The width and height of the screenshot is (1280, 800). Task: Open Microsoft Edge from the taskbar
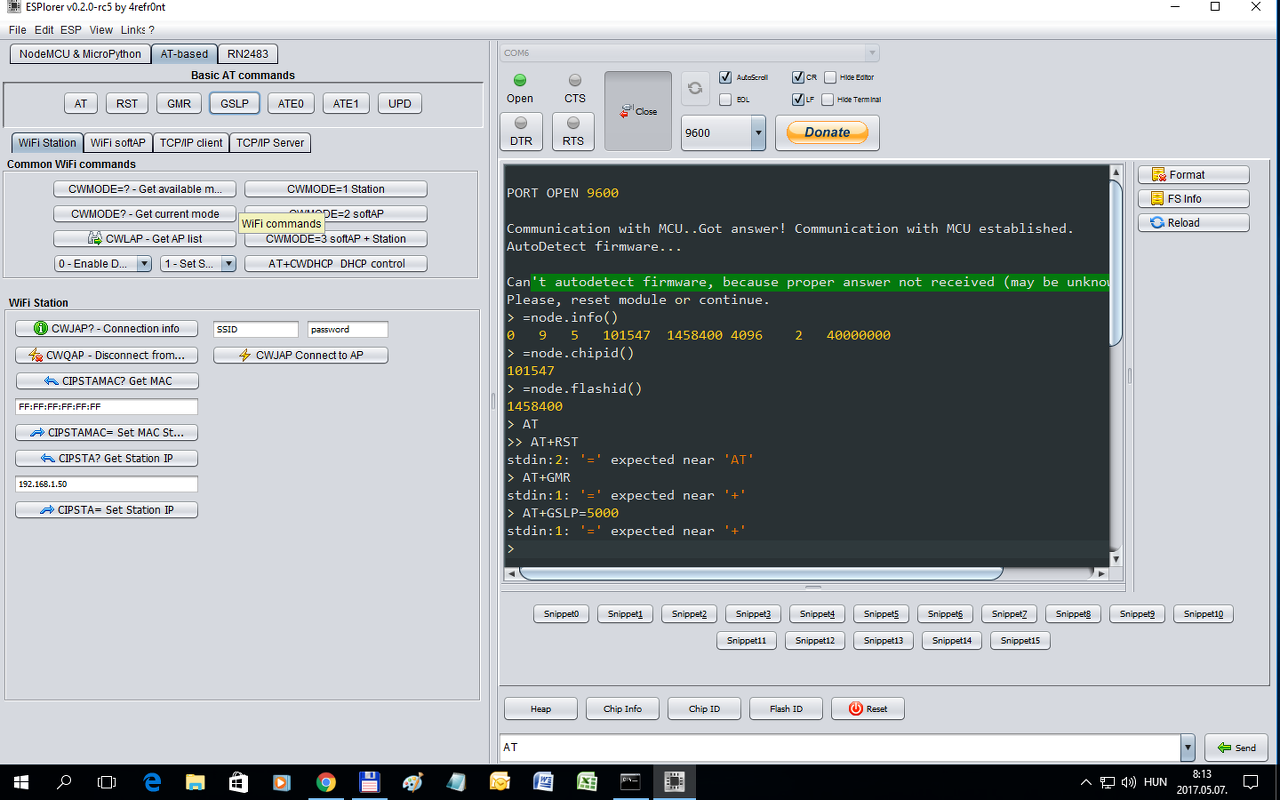[x=152, y=781]
